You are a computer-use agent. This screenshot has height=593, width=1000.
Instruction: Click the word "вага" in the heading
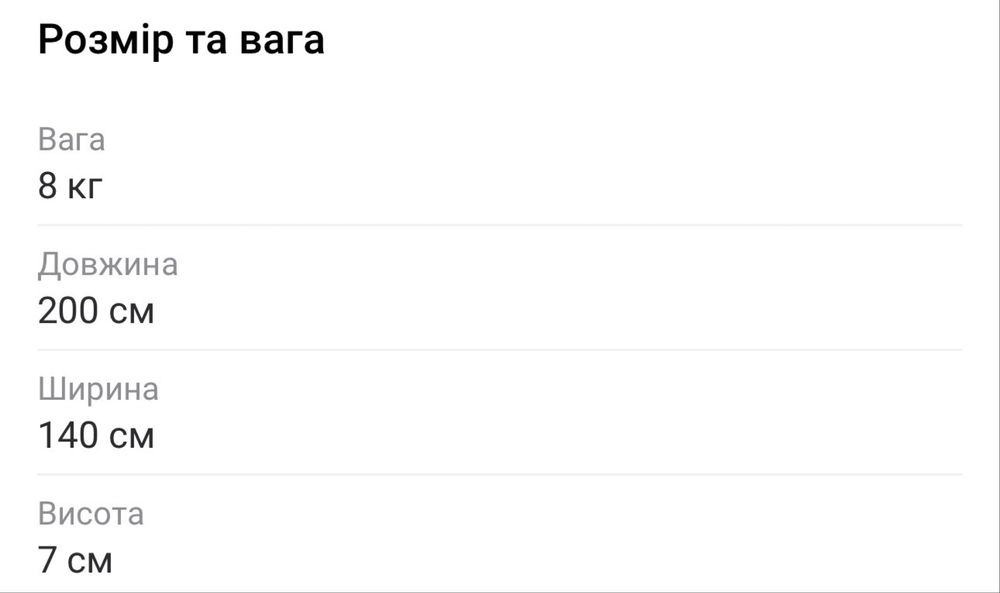(x=282, y=42)
